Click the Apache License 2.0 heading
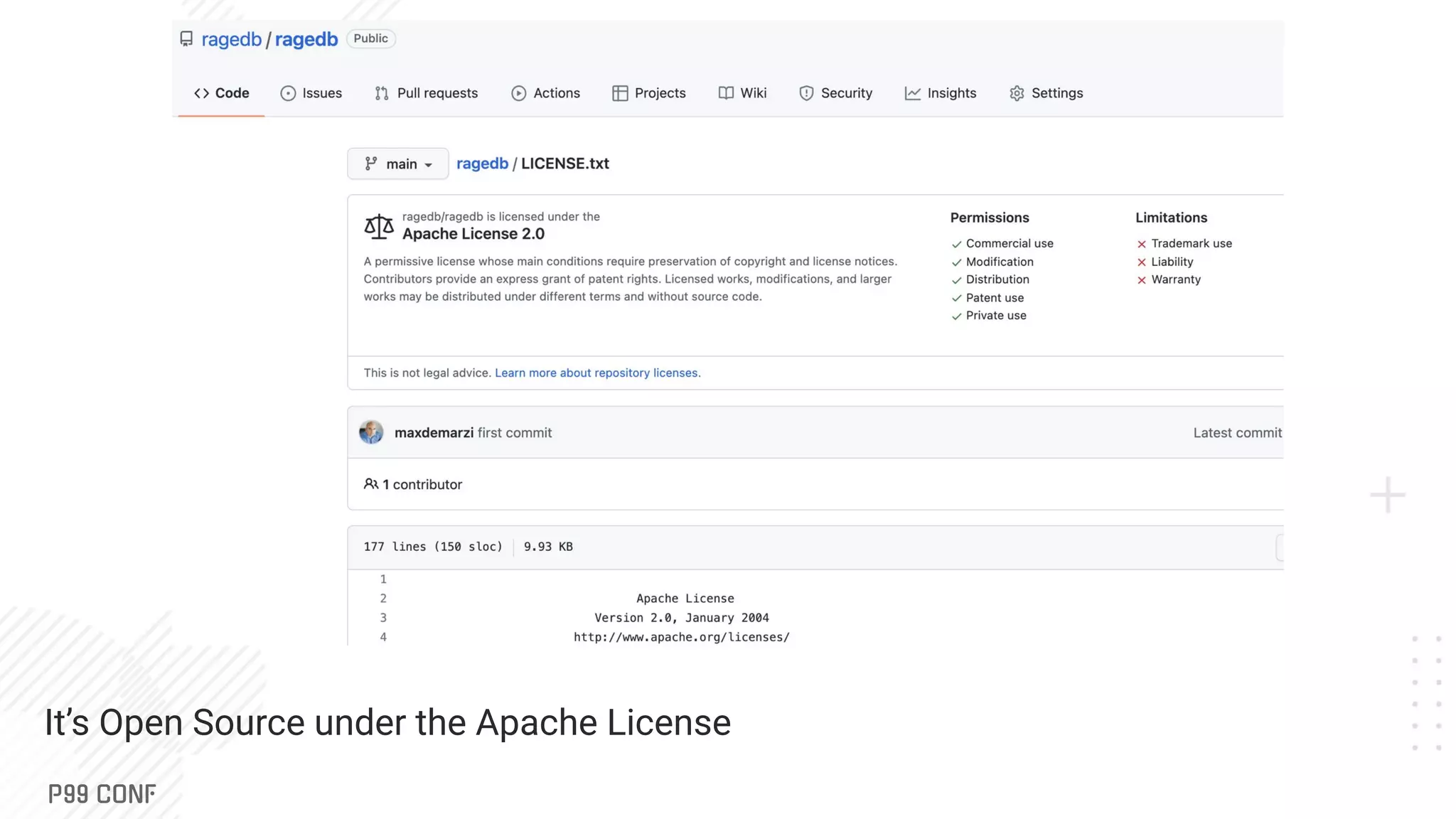1456x819 pixels. (473, 234)
